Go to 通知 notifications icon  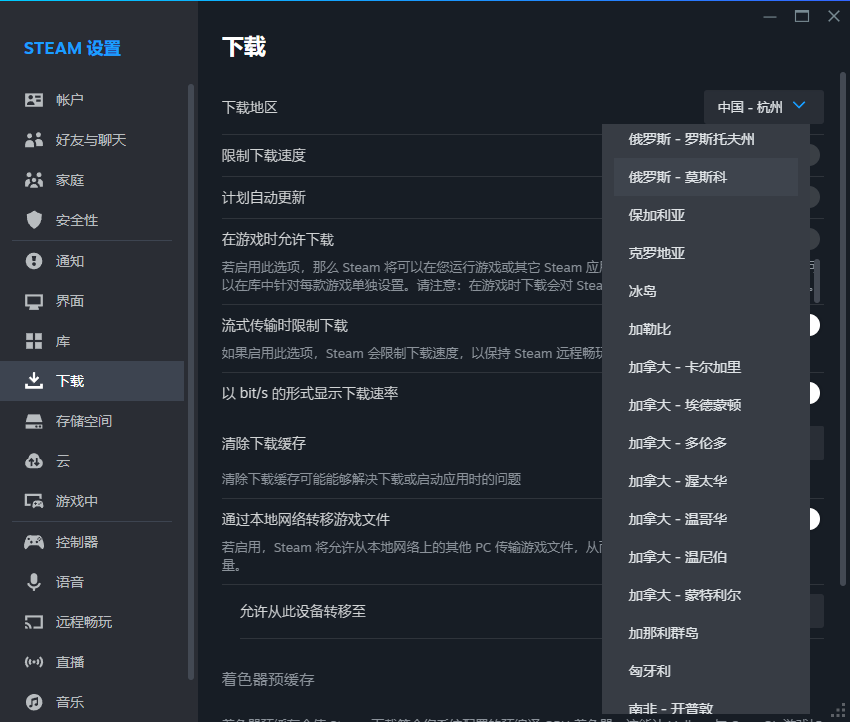tap(34, 261)
